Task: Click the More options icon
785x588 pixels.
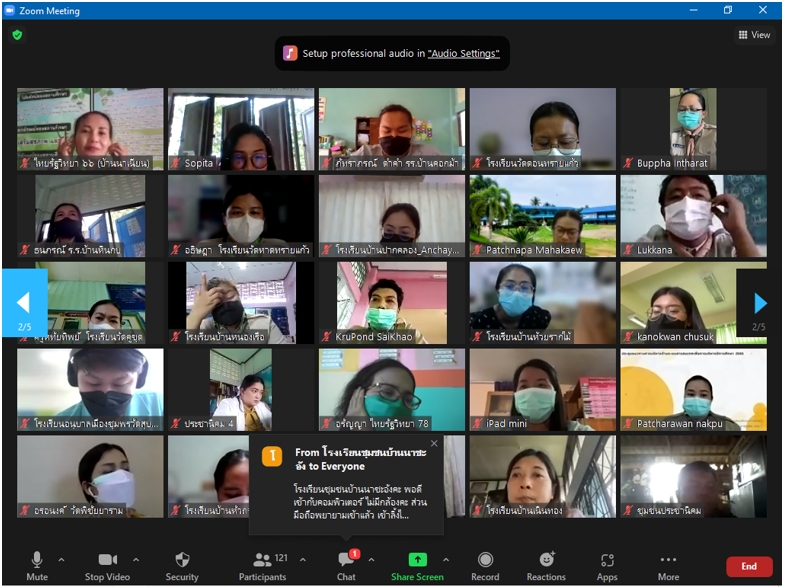Action: tap(668, 565)
